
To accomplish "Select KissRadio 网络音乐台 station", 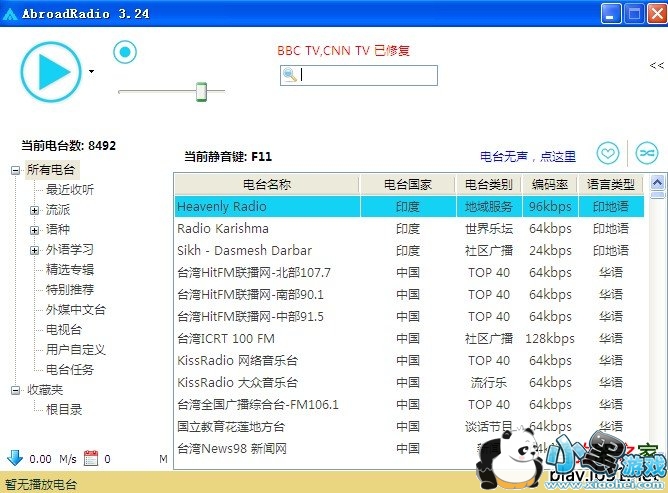I will pos(237,360).
